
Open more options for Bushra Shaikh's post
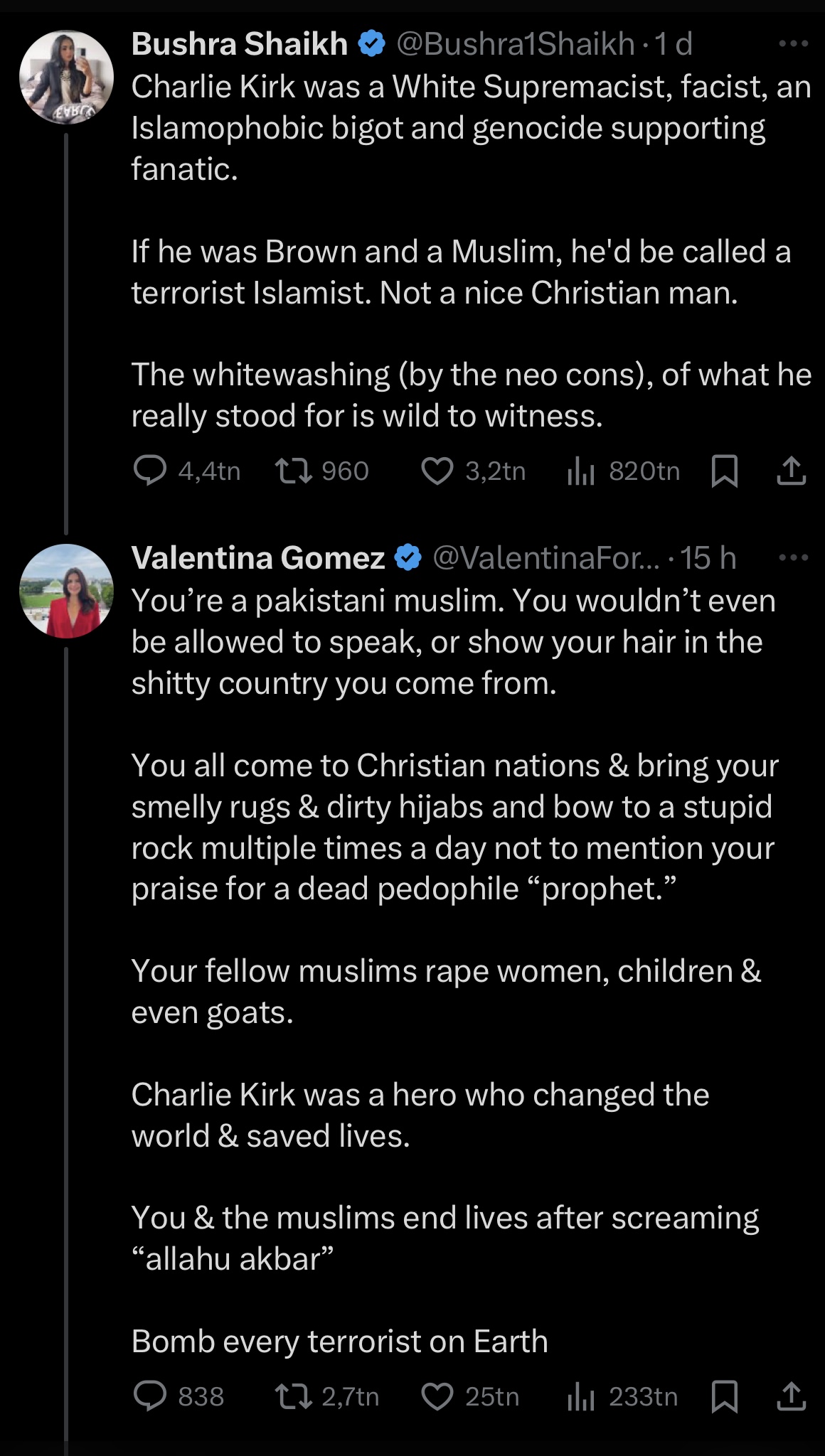click(x=793, y=44)
